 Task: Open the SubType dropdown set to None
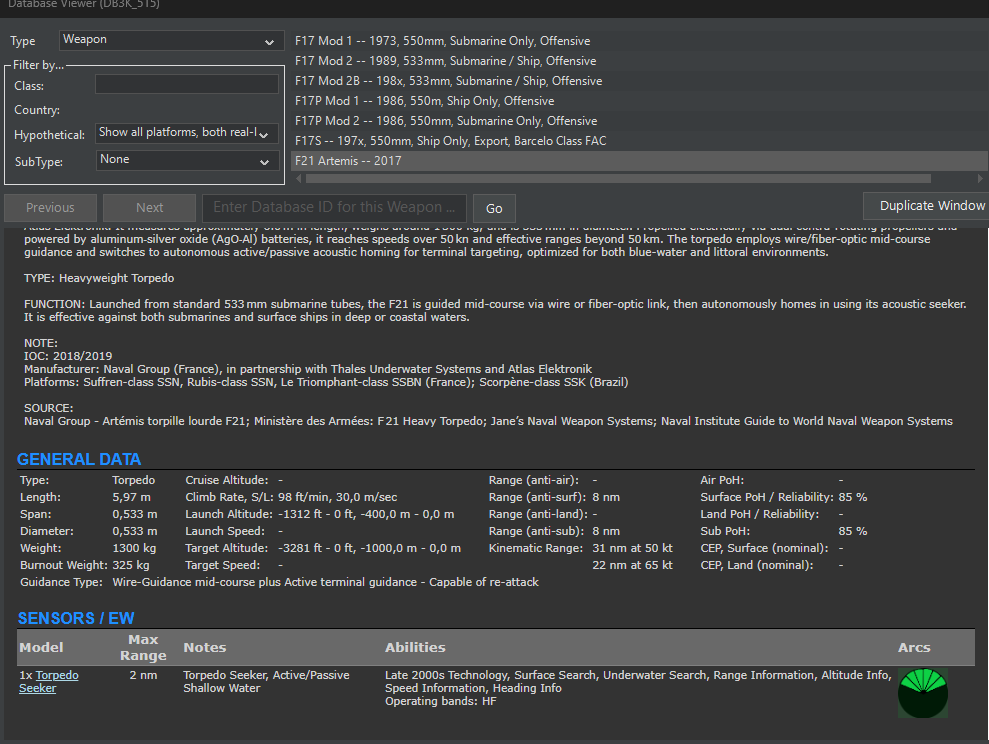point(187,160)
